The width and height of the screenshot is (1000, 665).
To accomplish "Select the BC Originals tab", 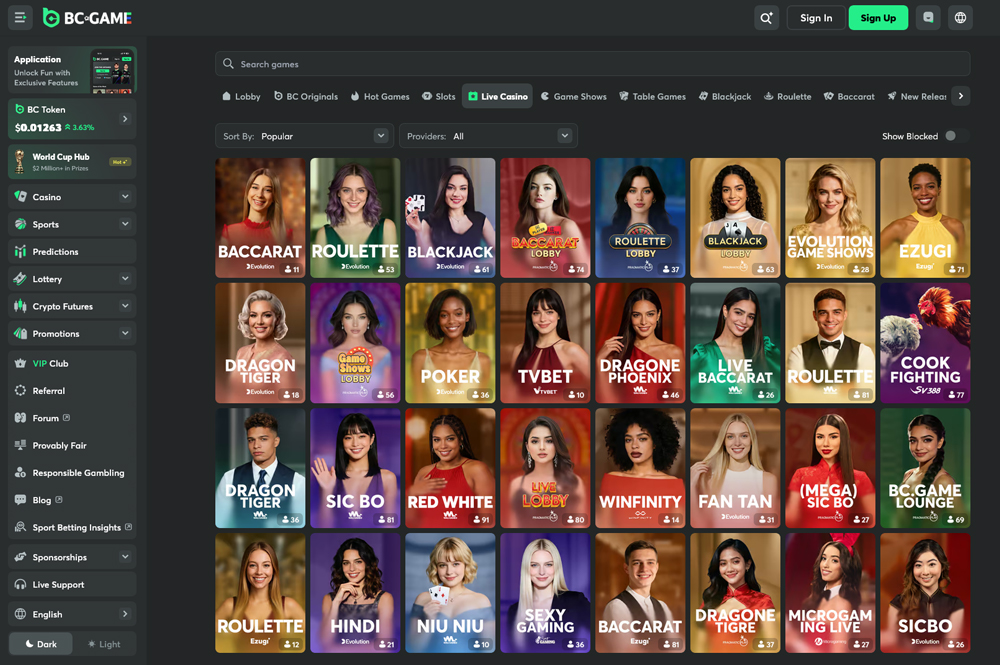I will (x=306, y=96).
